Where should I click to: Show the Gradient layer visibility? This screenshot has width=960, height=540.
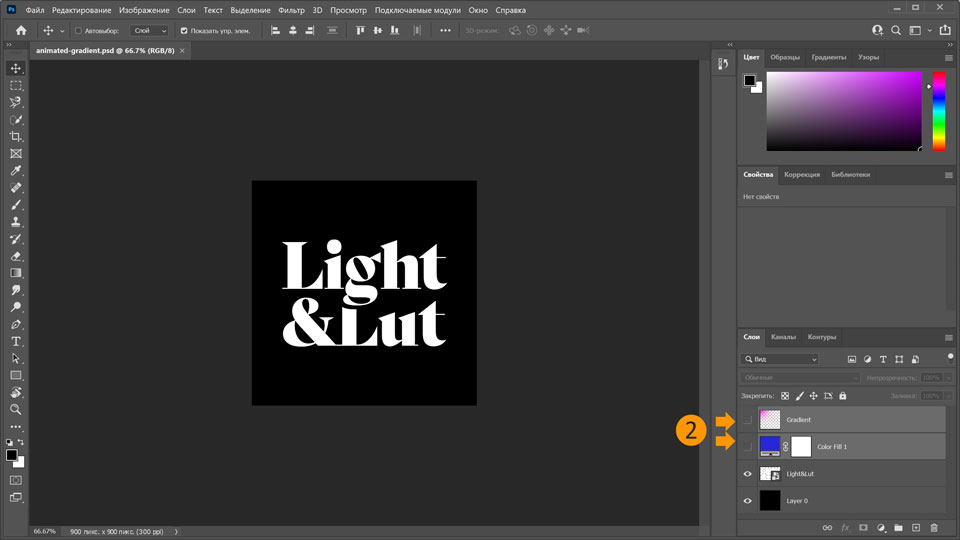[x=747, y=420]
